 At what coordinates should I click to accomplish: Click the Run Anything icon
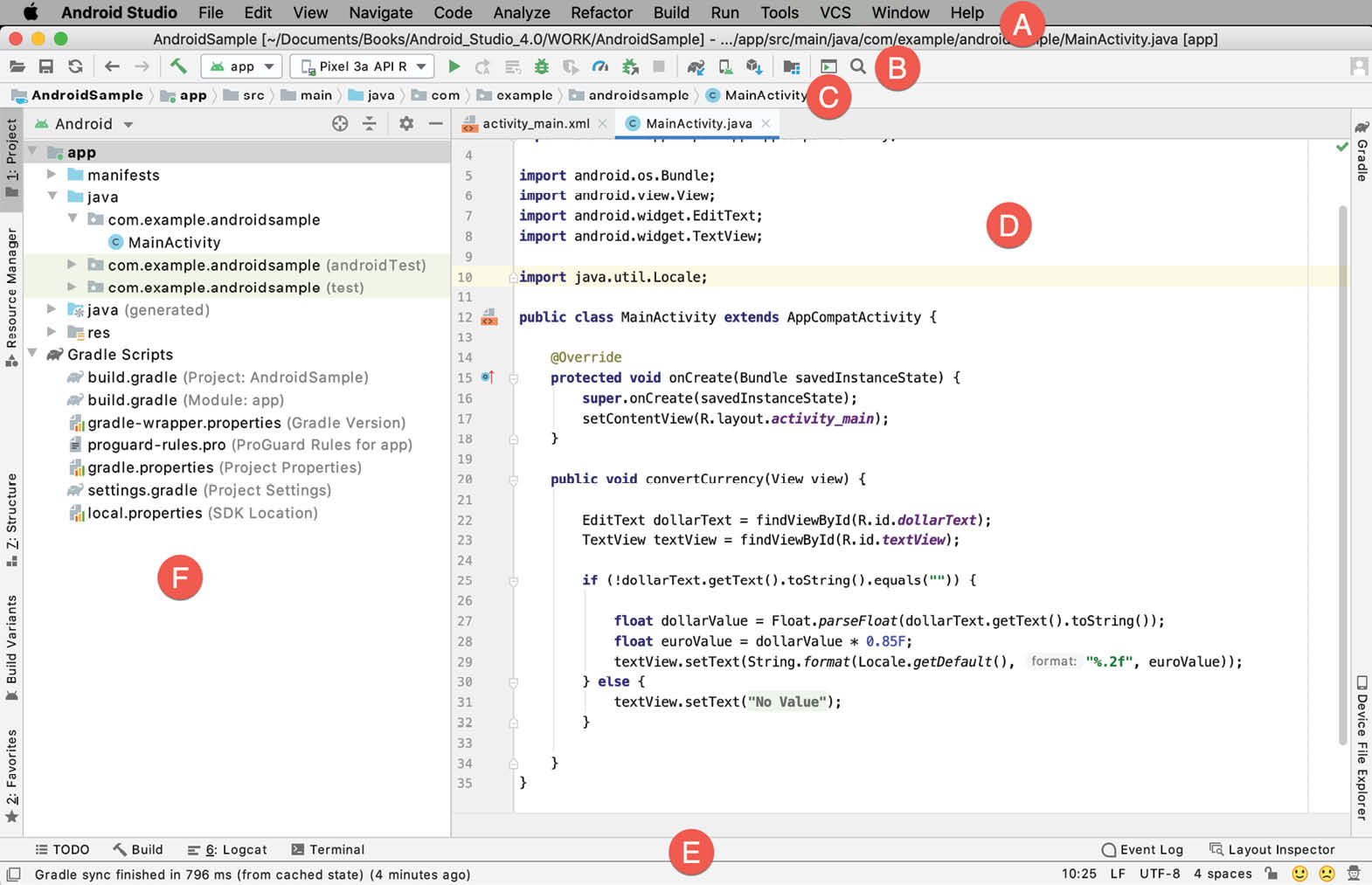pyautogui.click(x=828, y=66)
